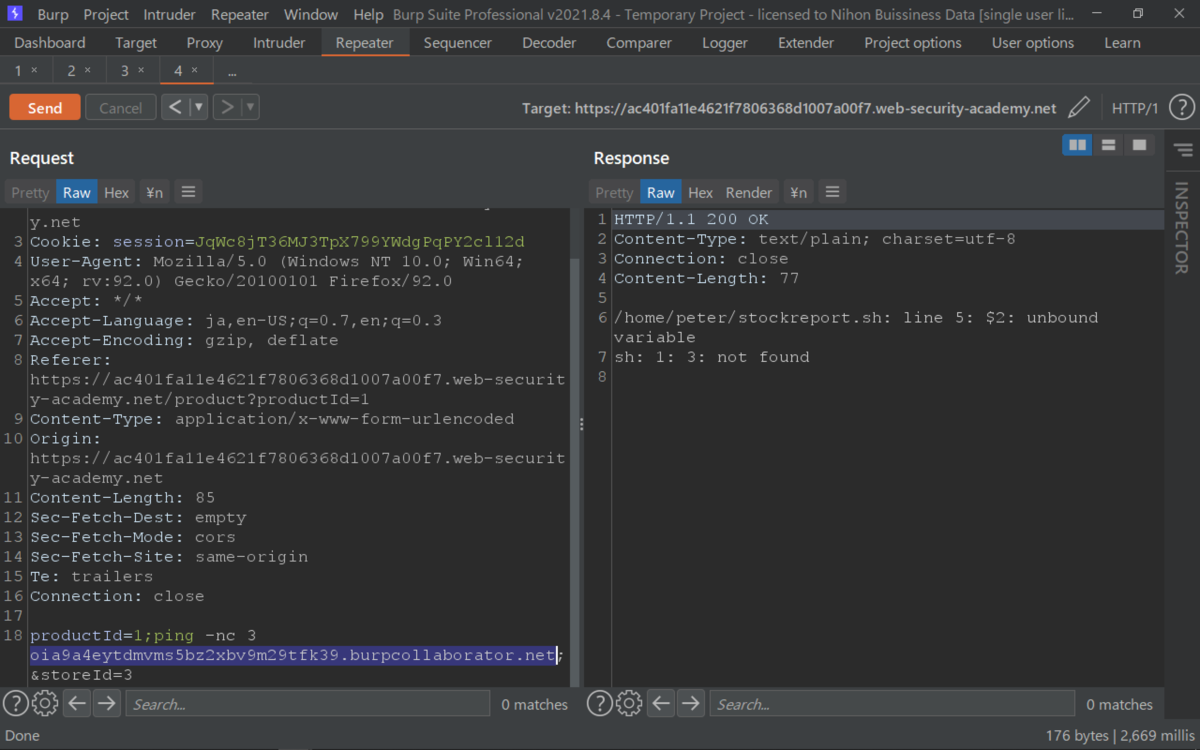
Task: Switch to the Target tab
Action: point(136,43)
